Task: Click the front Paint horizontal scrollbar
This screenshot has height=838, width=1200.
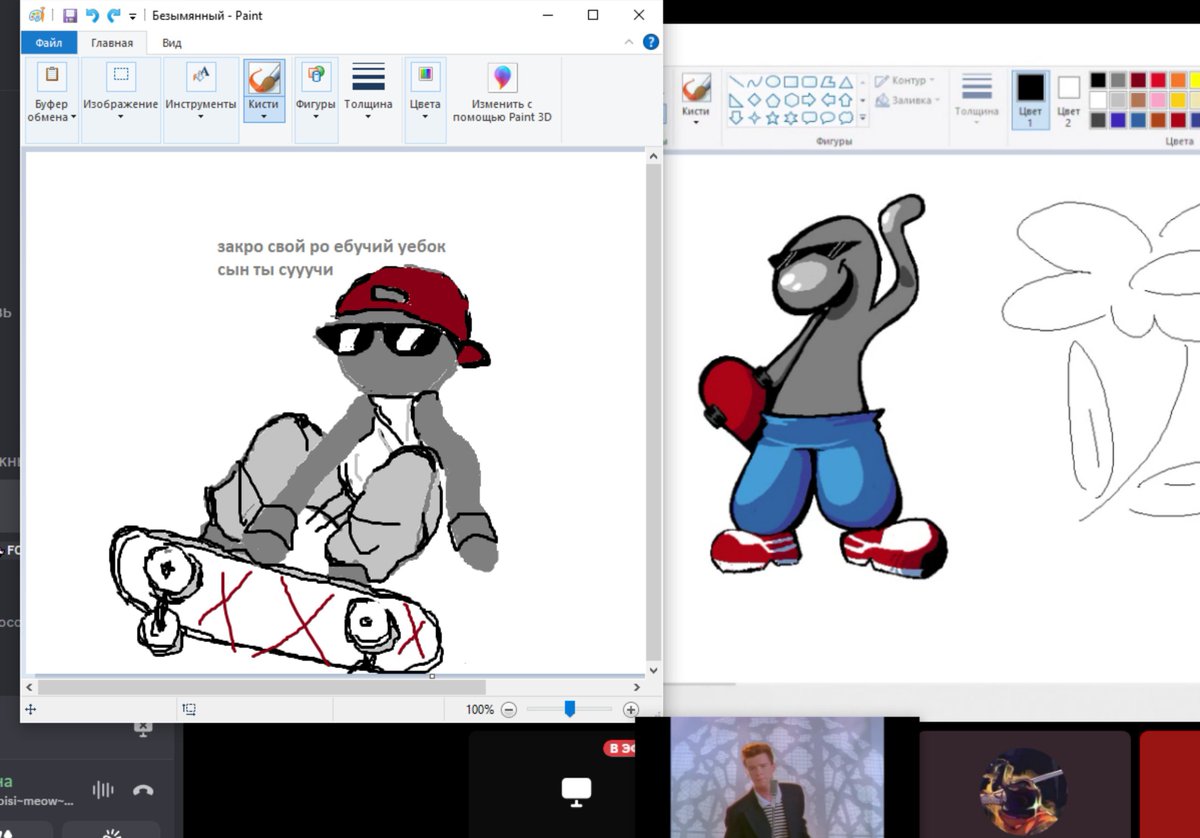Action: coord(261,687)
